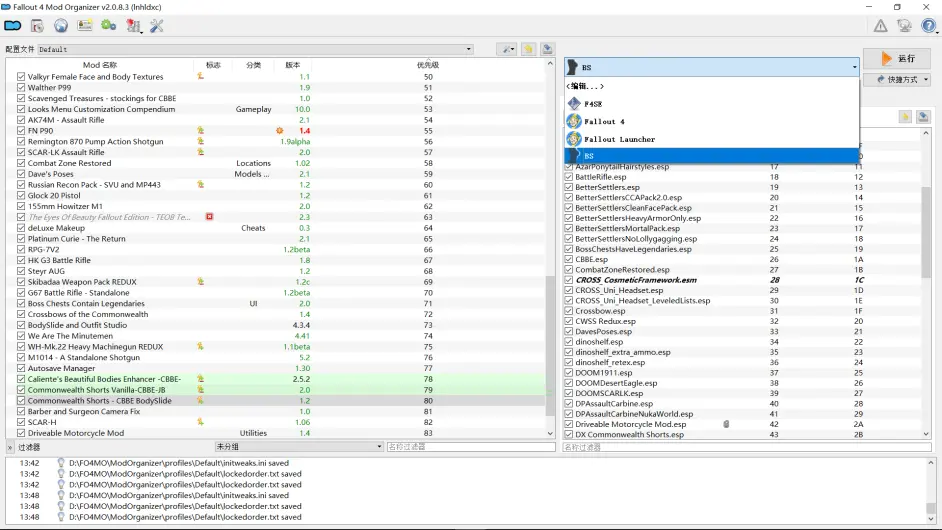Choose Fallout 4 from executable list
This screenshot has height=530, width=942.
pos(711,121)
